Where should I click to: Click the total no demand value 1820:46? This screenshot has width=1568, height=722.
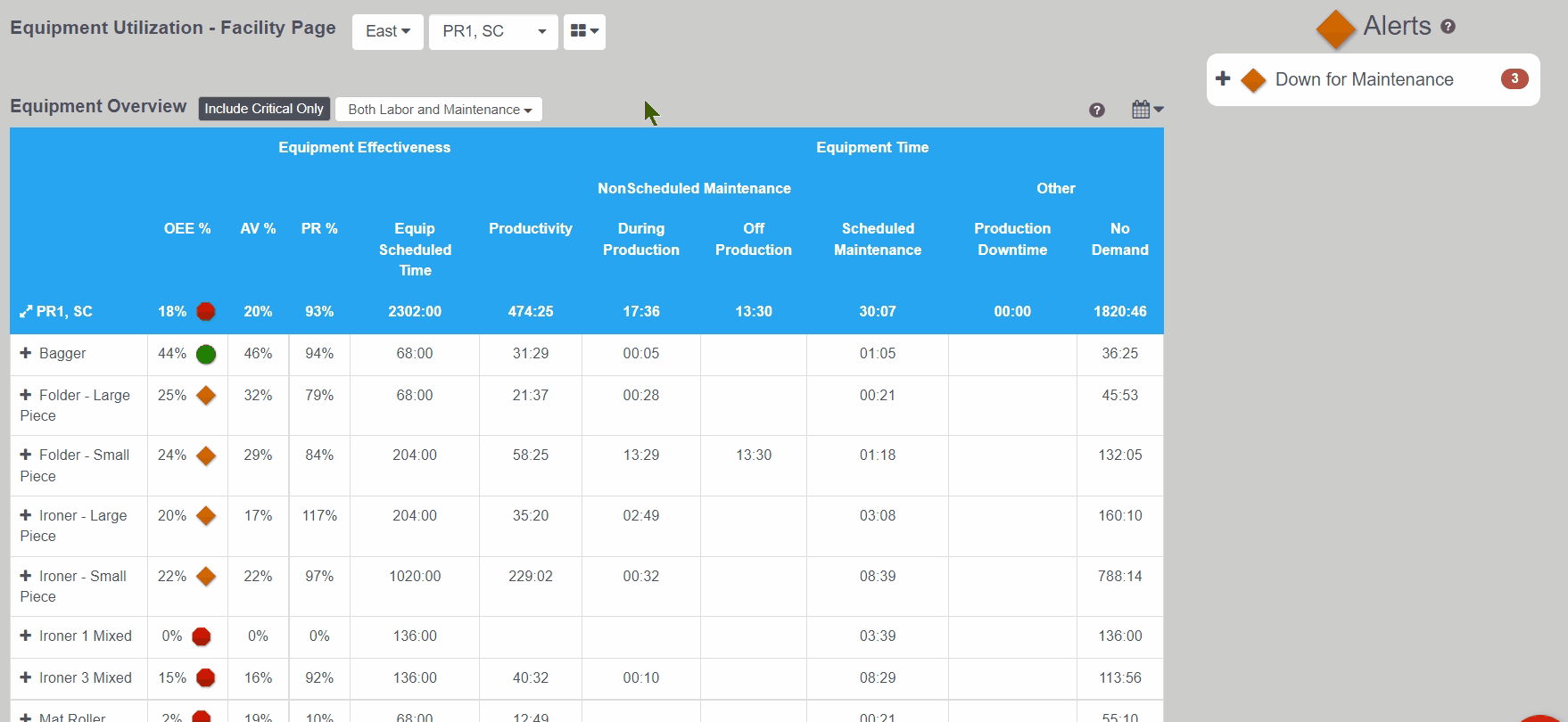click(1120, 311)
